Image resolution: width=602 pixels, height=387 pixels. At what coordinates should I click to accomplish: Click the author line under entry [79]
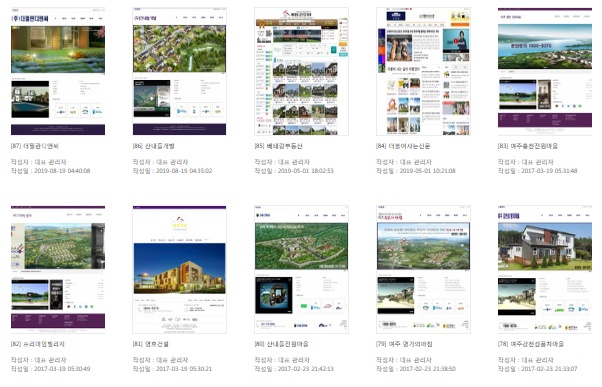click(404, 360)
